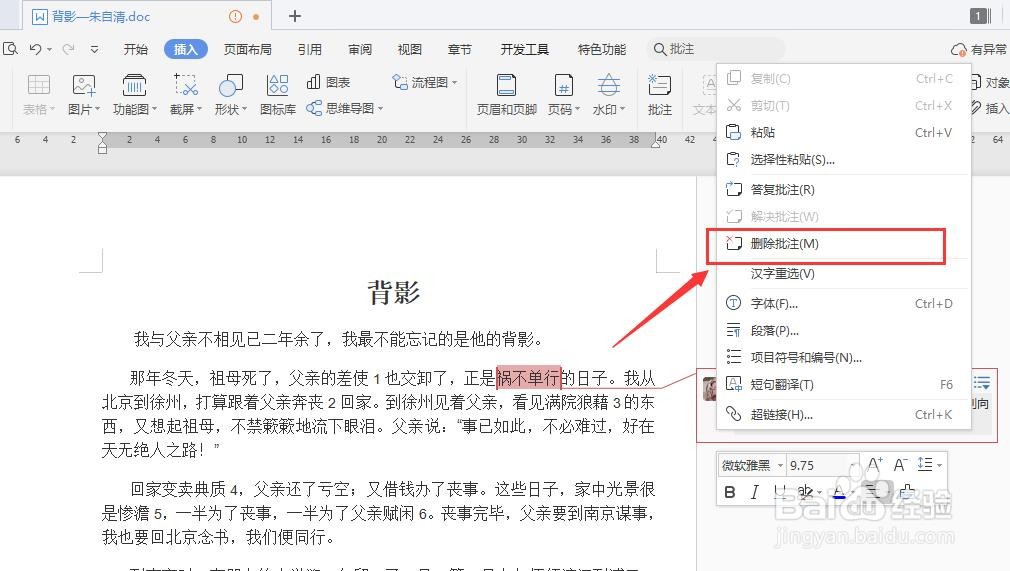
Task: Open the 图标库 icon library
Action: tap(278, 85)
